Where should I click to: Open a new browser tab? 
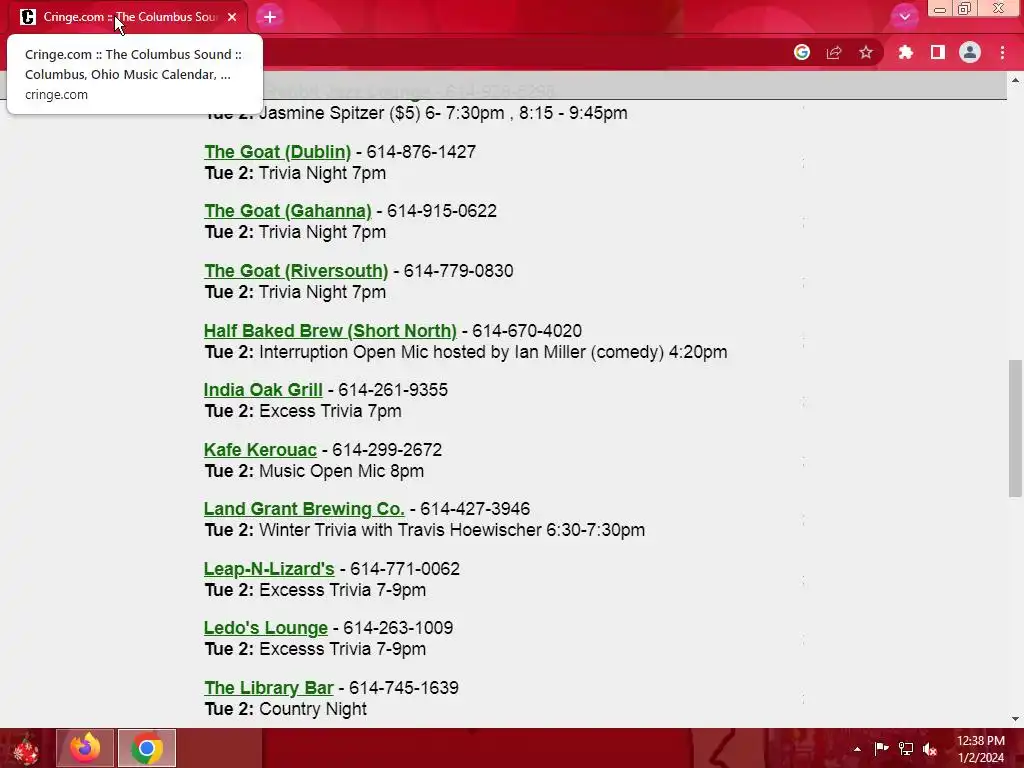(270, 17)
